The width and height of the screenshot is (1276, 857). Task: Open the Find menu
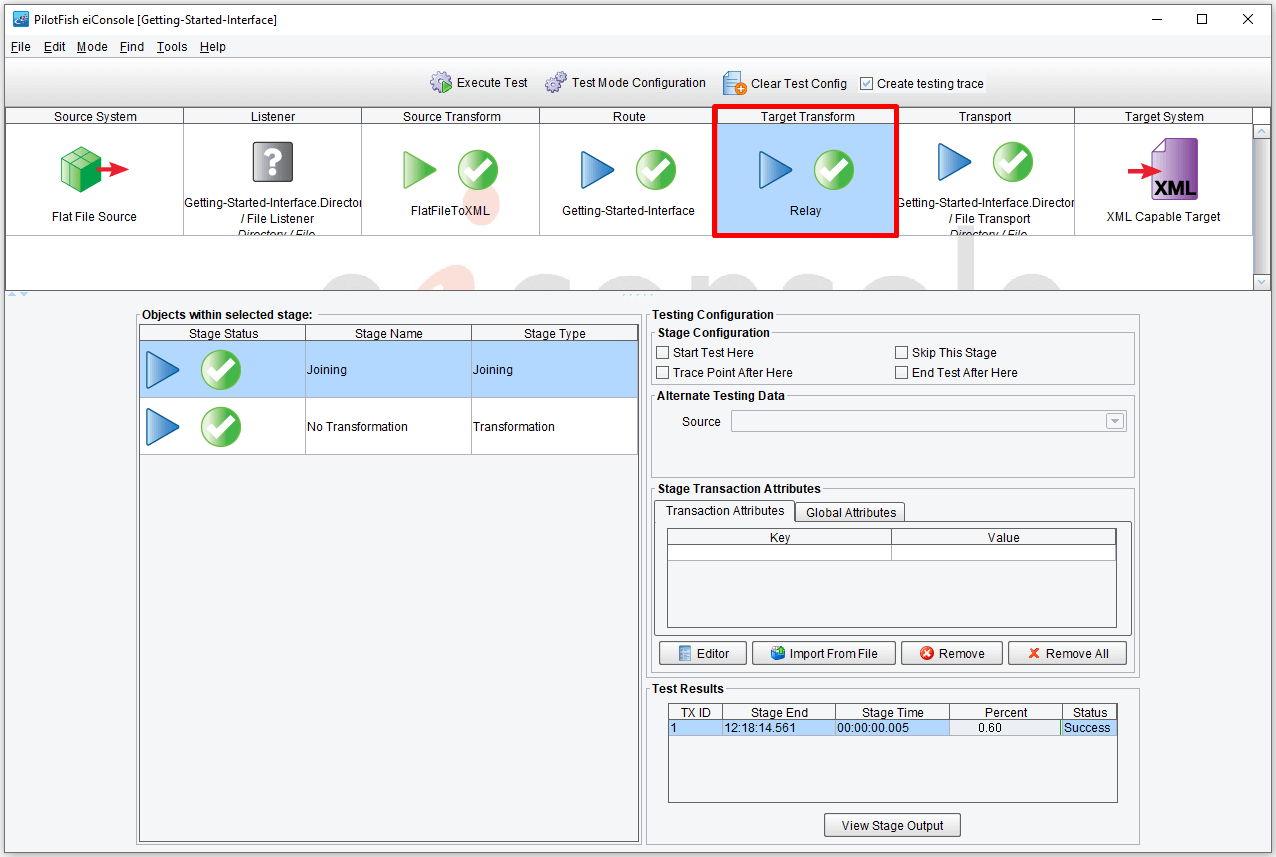132,47
